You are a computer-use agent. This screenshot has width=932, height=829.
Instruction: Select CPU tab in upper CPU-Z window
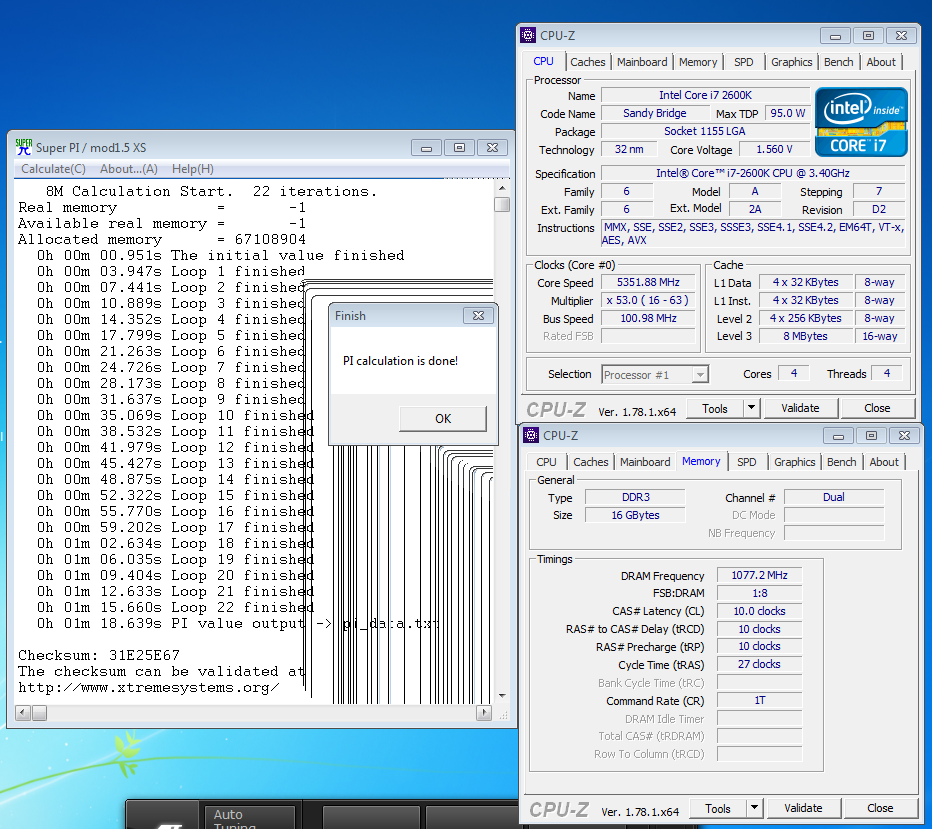point(543,61)
